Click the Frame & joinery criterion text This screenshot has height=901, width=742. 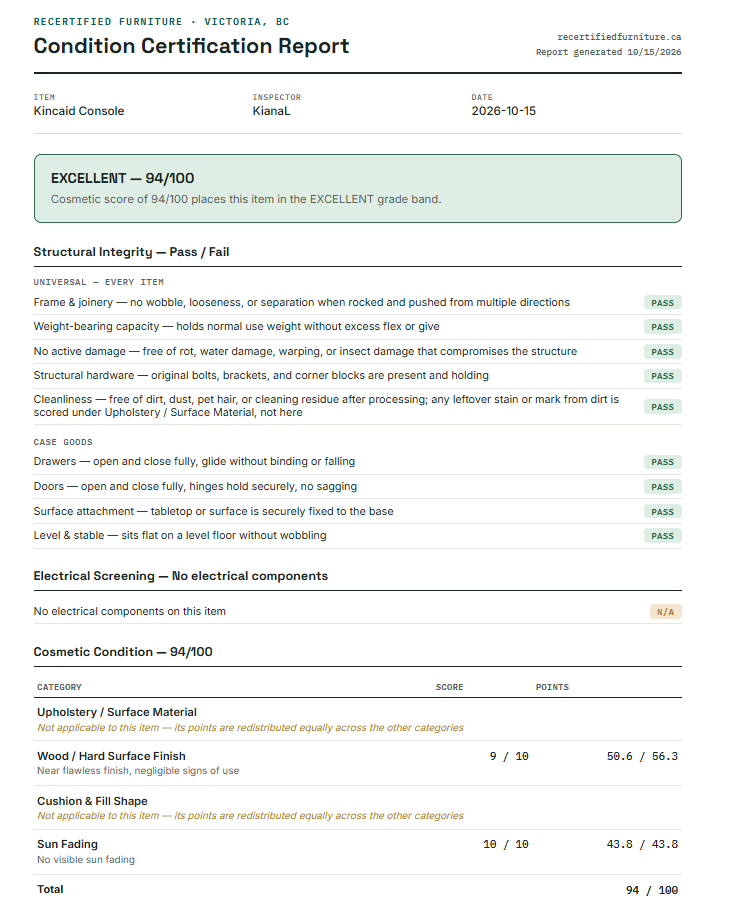(302, 302)
